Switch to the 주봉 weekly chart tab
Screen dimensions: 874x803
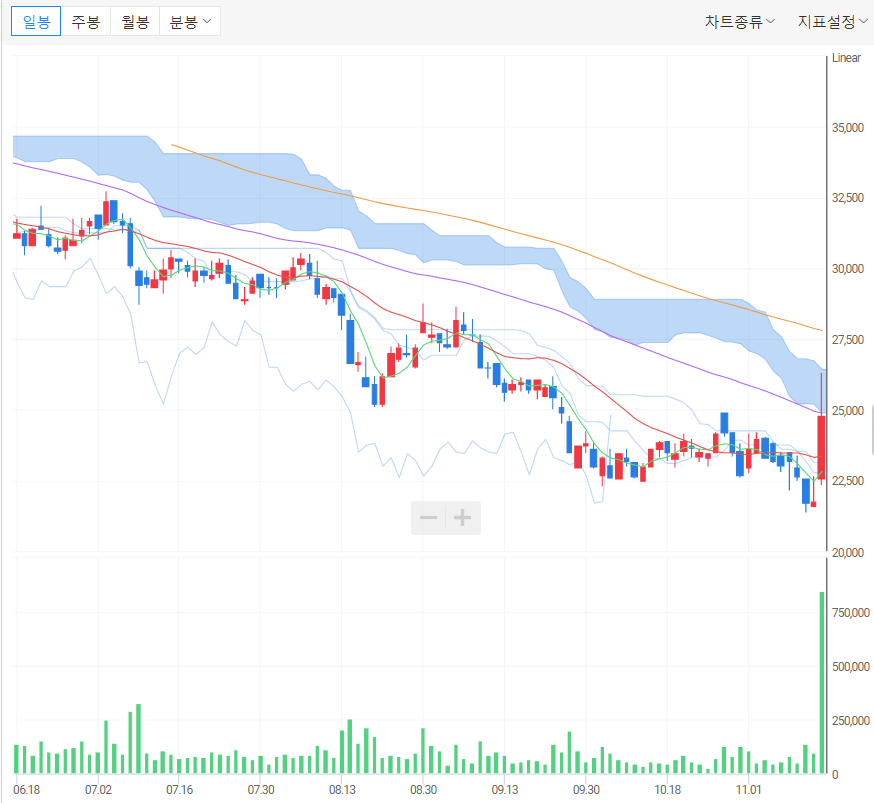(x=85, y=22)
